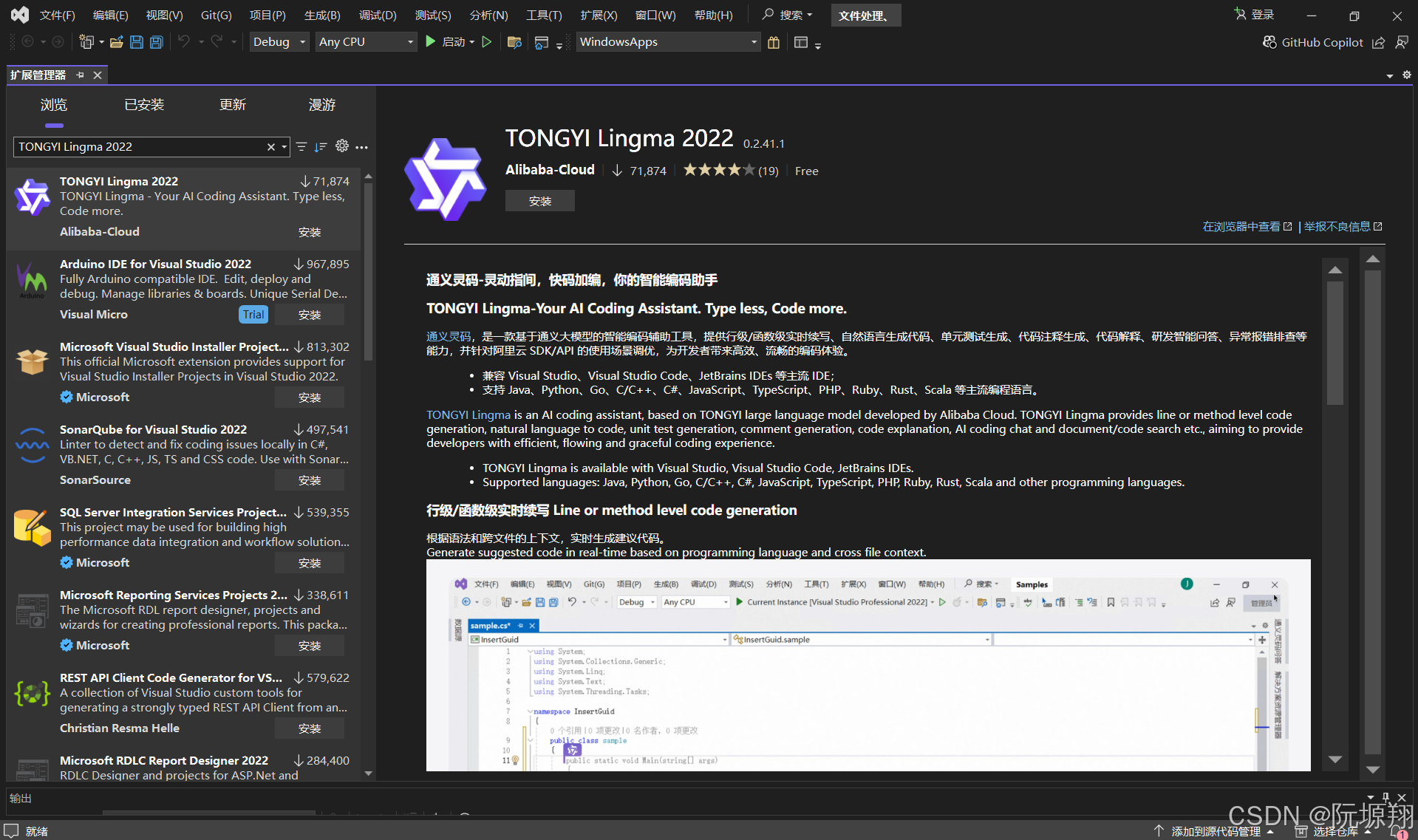Click the folder search icon in toolbar
The image size is (1418, 840).
pos(515,42)
